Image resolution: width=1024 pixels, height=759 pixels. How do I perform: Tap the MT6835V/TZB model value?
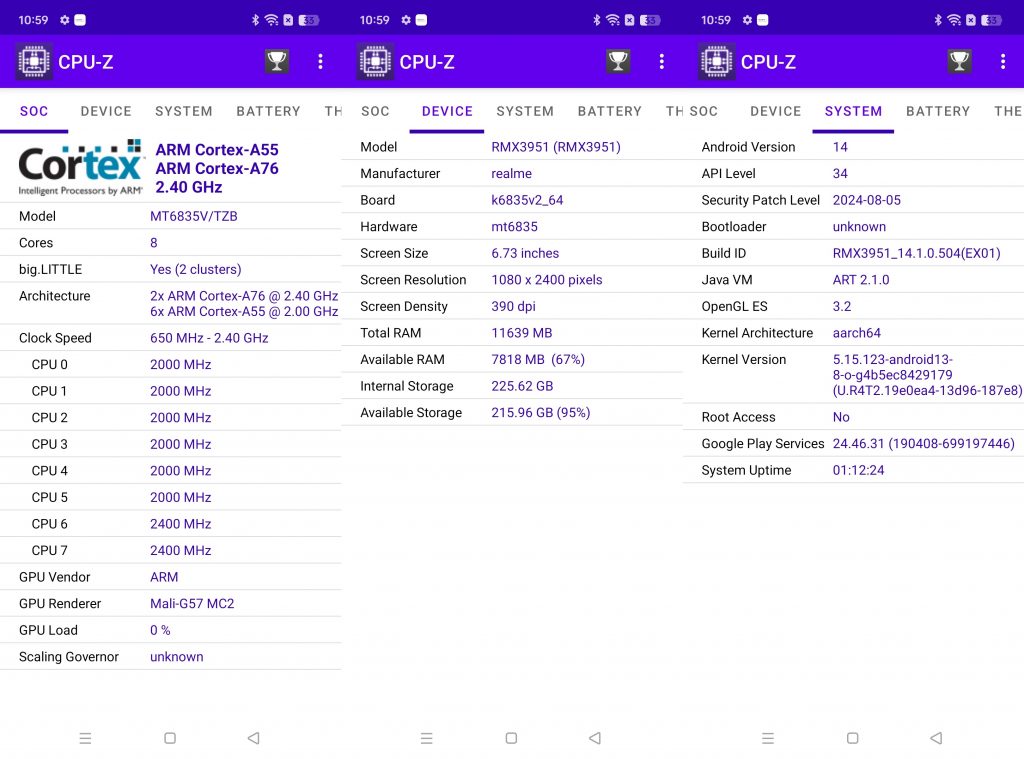(x=194, y=216)
